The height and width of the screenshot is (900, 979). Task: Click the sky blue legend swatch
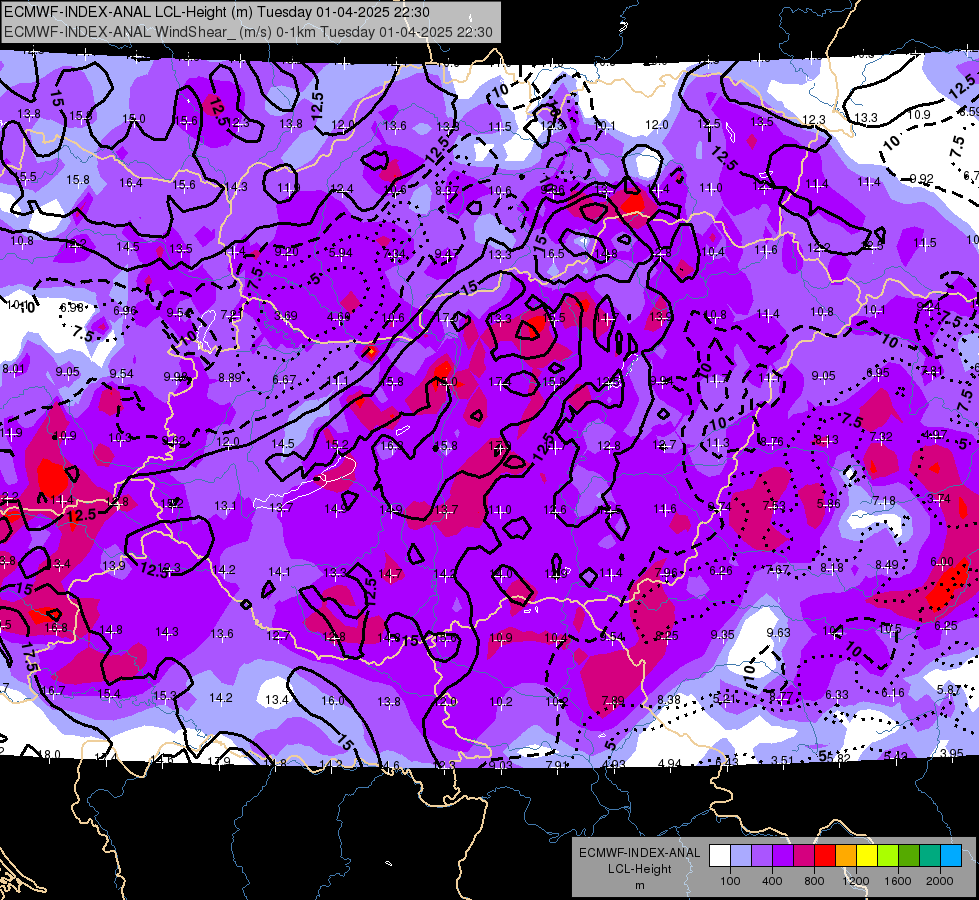[952, 856]
